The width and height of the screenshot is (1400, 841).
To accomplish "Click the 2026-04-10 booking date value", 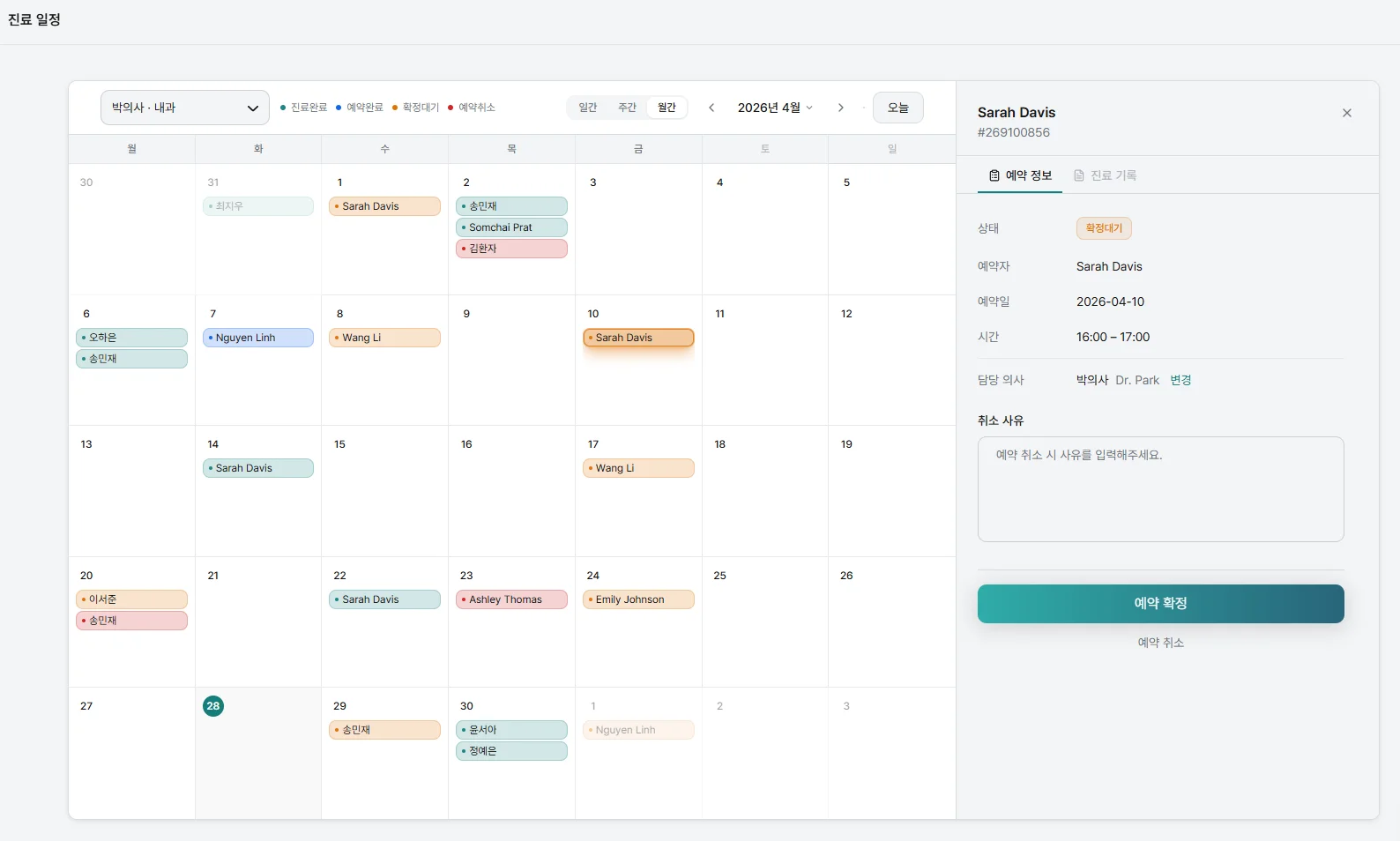I will 1110,301.
